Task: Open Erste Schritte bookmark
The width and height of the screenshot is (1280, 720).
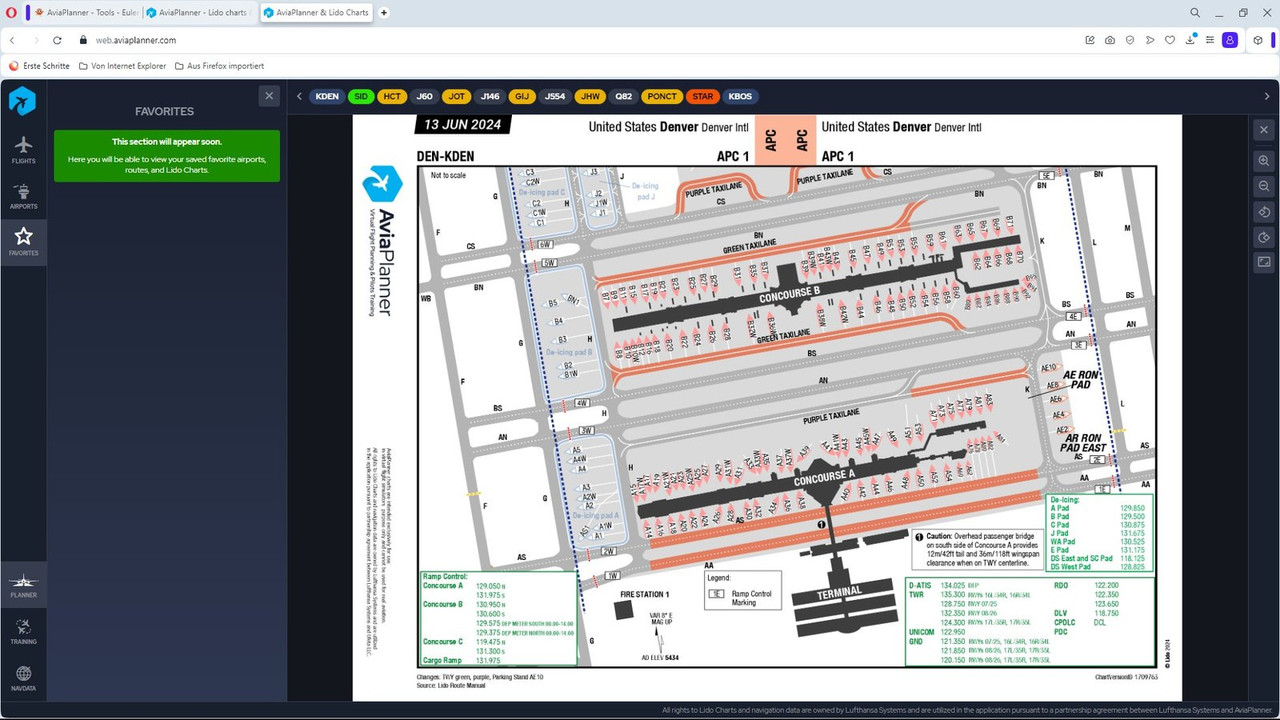Action: tap(40, 66)
